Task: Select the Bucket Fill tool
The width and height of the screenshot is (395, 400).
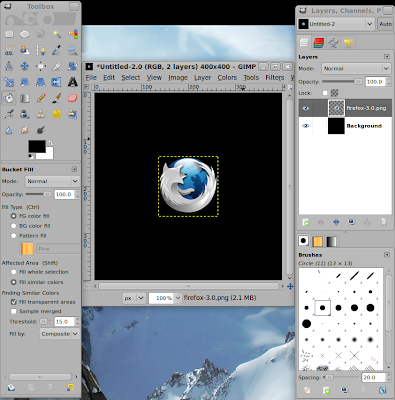Action: click(9, 98)
